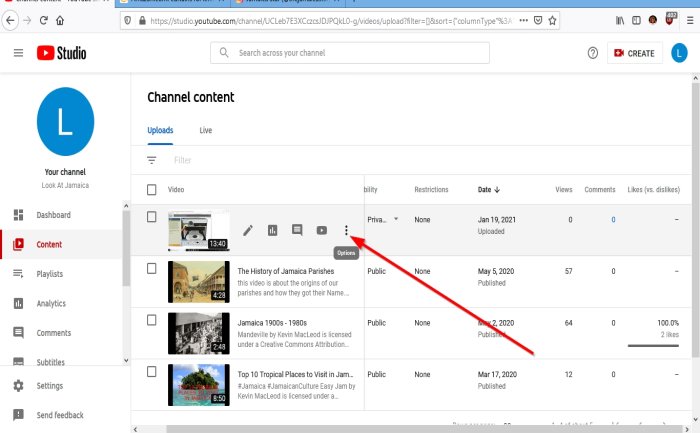The image size is (700, 433).
Task: Open Analytics icon for the first video
Action: pos(272,230)
